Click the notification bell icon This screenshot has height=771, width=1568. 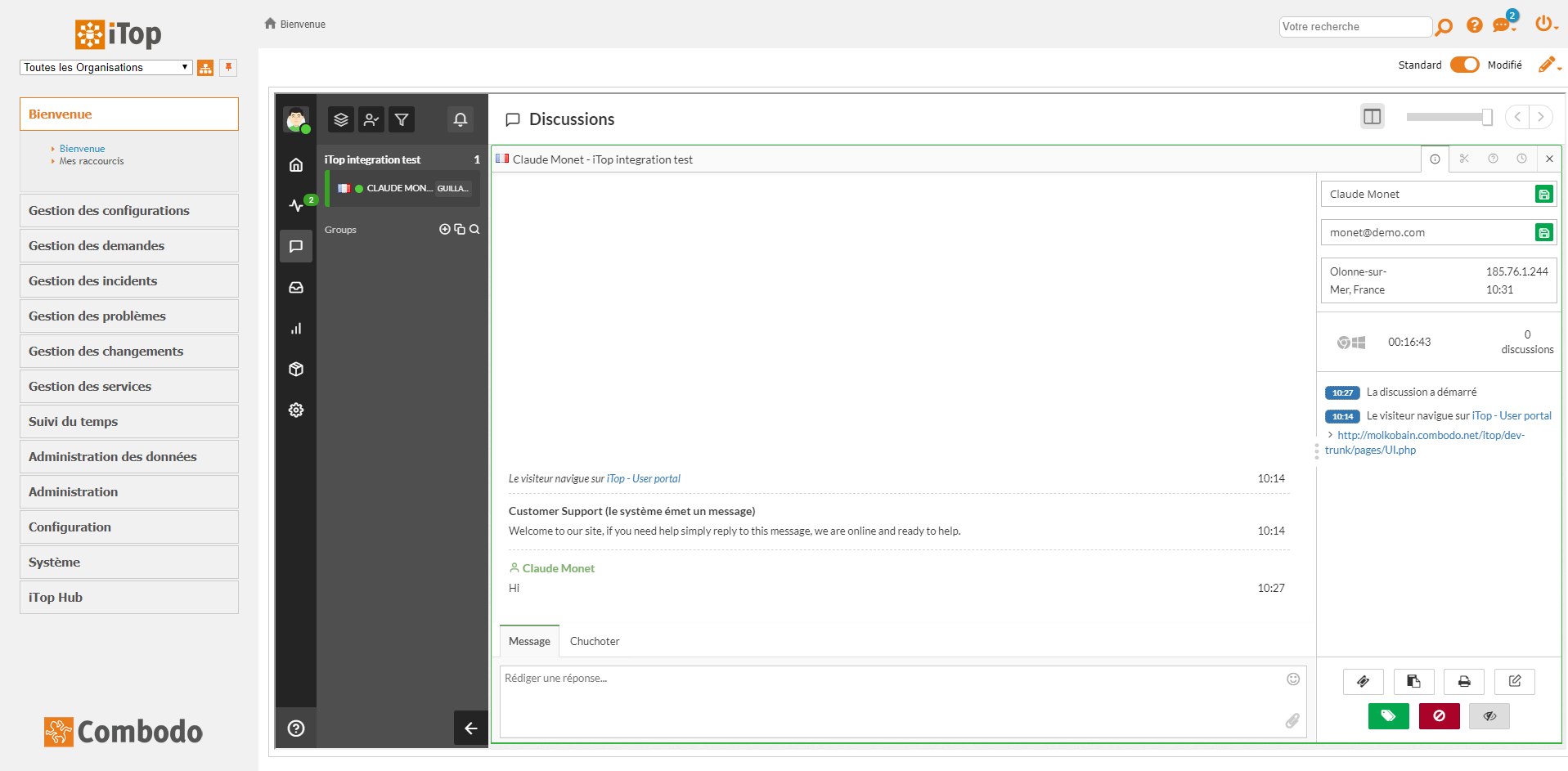(x=461, y=119)
